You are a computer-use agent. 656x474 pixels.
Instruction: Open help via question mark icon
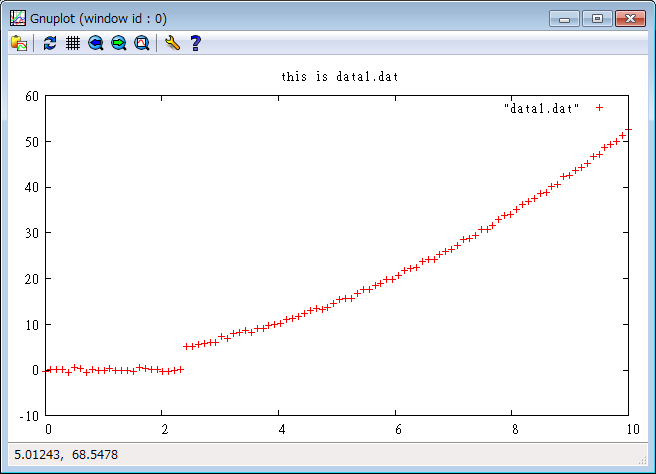point(195,43)
